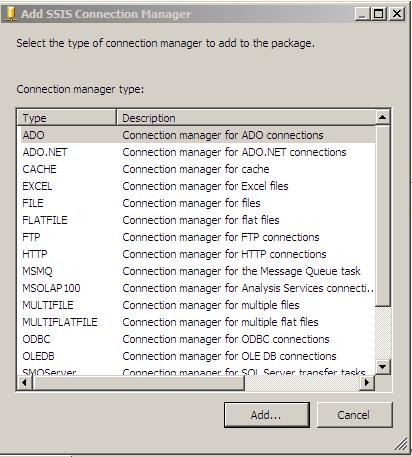Click the Type column header
412x457 pixels.
tap(67, 118)
